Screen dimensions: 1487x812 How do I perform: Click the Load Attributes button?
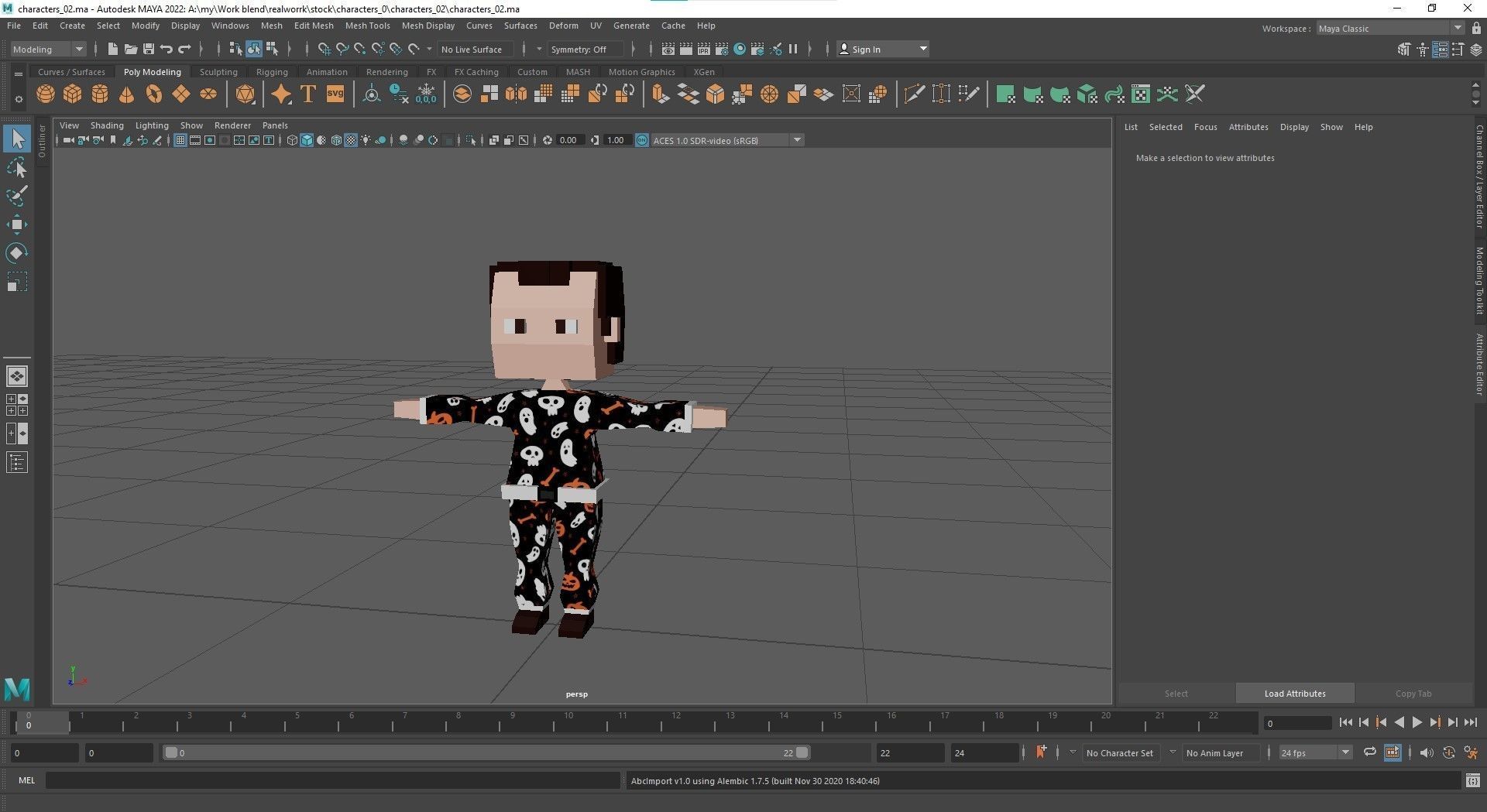tap(1295, 694)
